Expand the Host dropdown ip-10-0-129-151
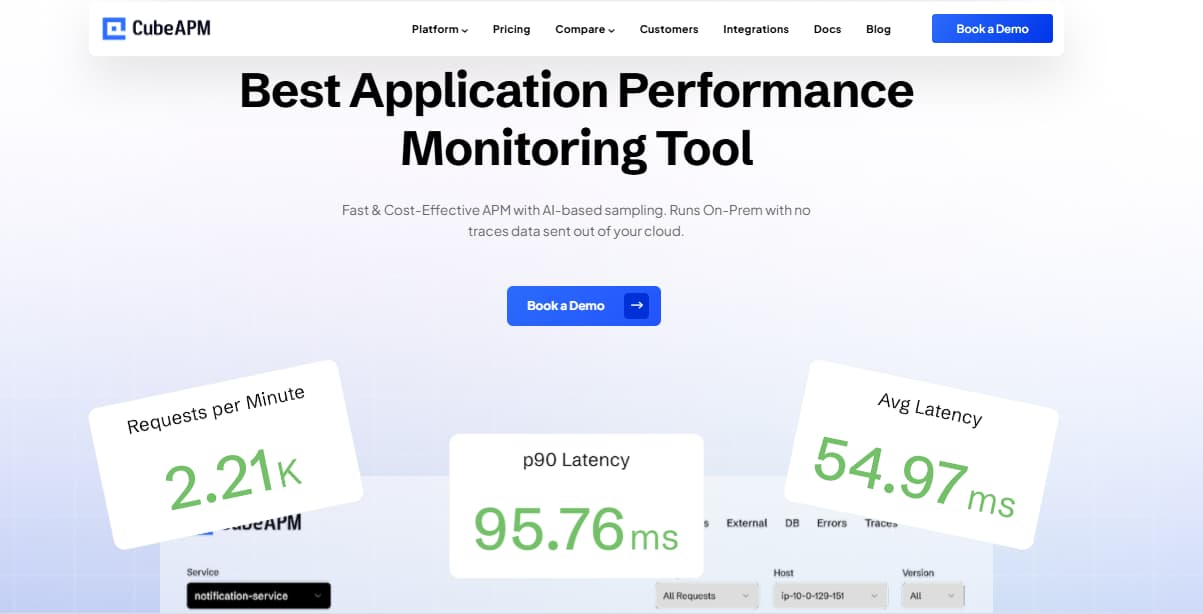 [x=829, y=596]
